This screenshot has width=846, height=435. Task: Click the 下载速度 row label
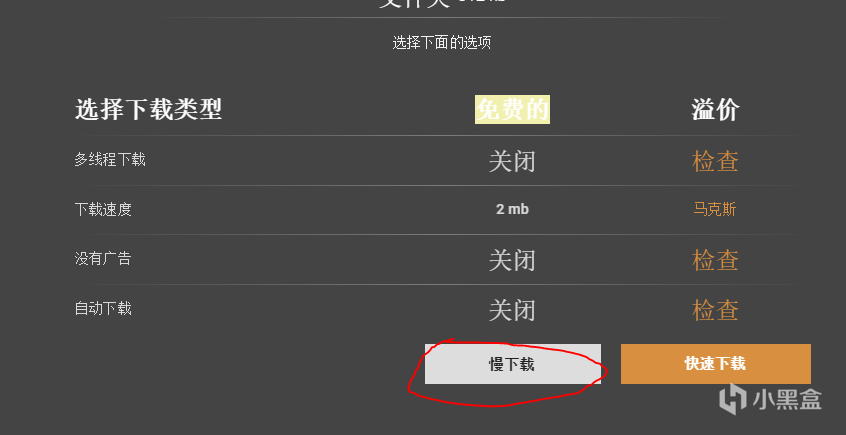click(x=103, y=209)
